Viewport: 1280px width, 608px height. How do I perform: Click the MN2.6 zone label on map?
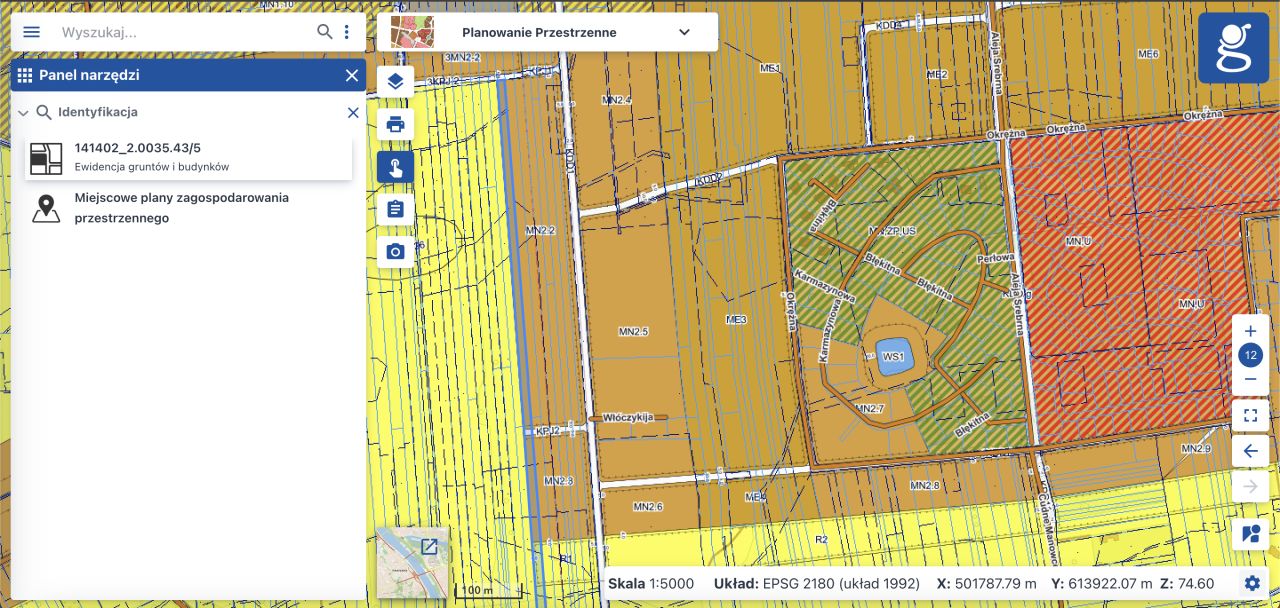(647, 507)
